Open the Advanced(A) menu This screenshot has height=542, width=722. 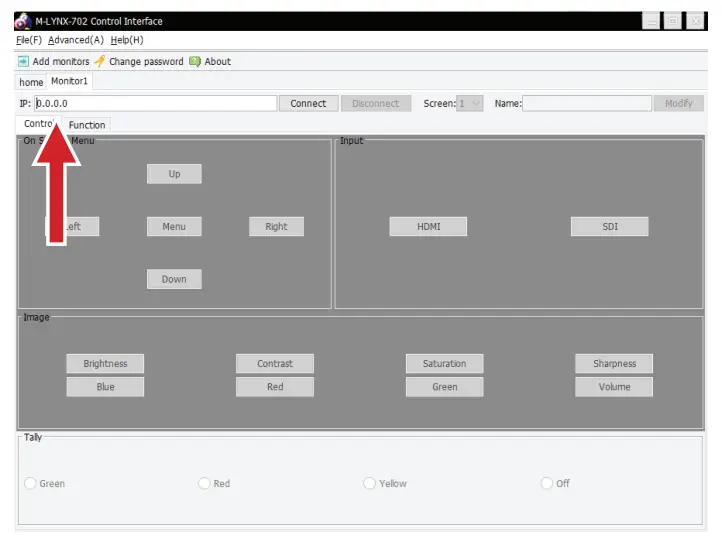(76, 40)
